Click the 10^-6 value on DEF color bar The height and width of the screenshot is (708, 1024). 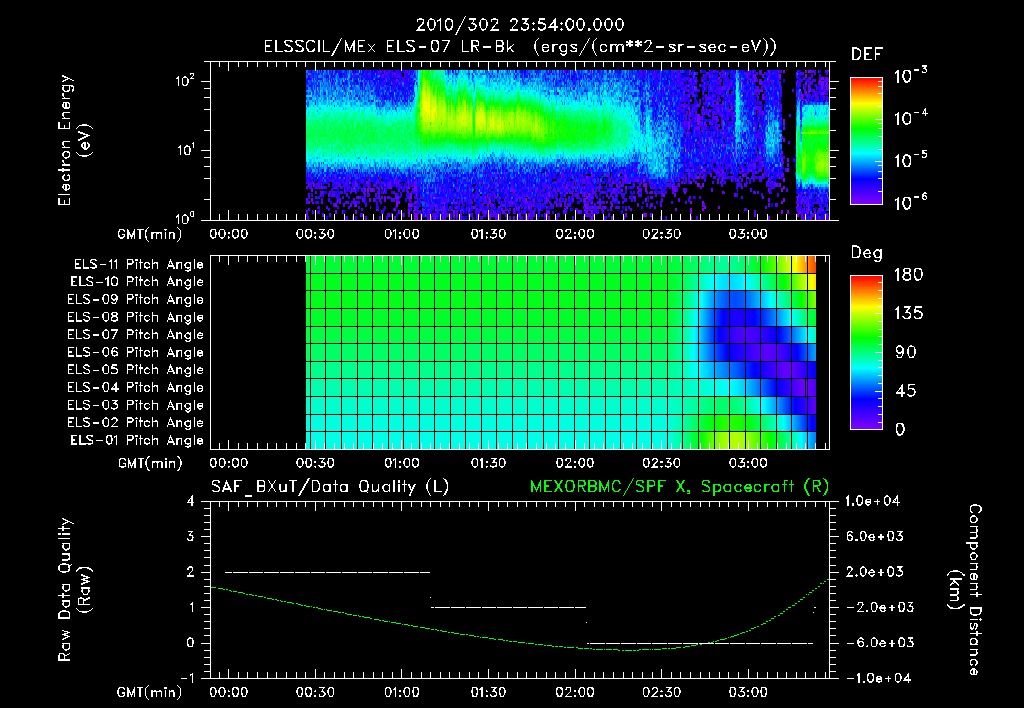[911, 202]
